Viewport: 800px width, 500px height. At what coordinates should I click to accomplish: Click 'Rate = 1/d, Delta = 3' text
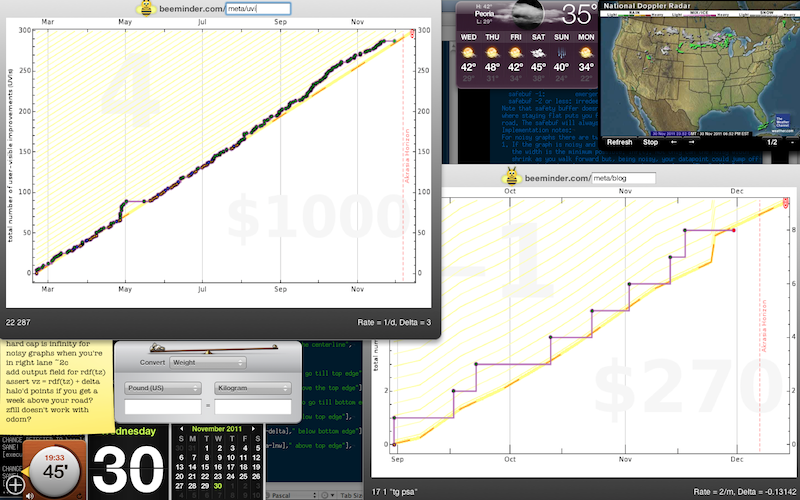pos(394,322)
